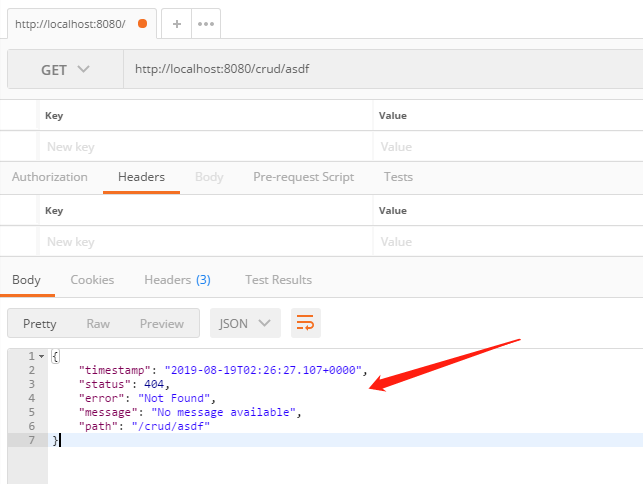Switch to the Authorization tab
The image size is (643, 484).
49,177
